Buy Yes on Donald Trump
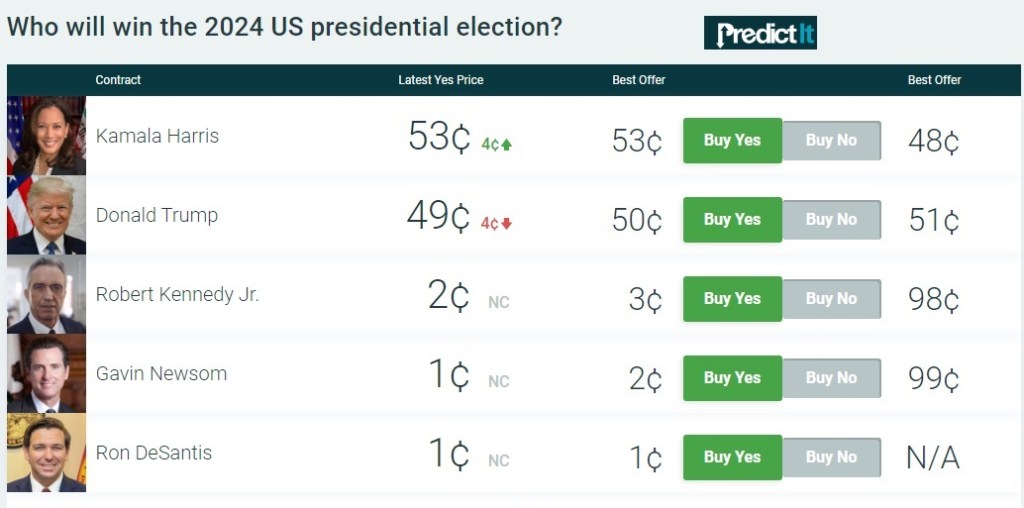The height and width of the screenshot is (508, 1024). pos(732,219)
